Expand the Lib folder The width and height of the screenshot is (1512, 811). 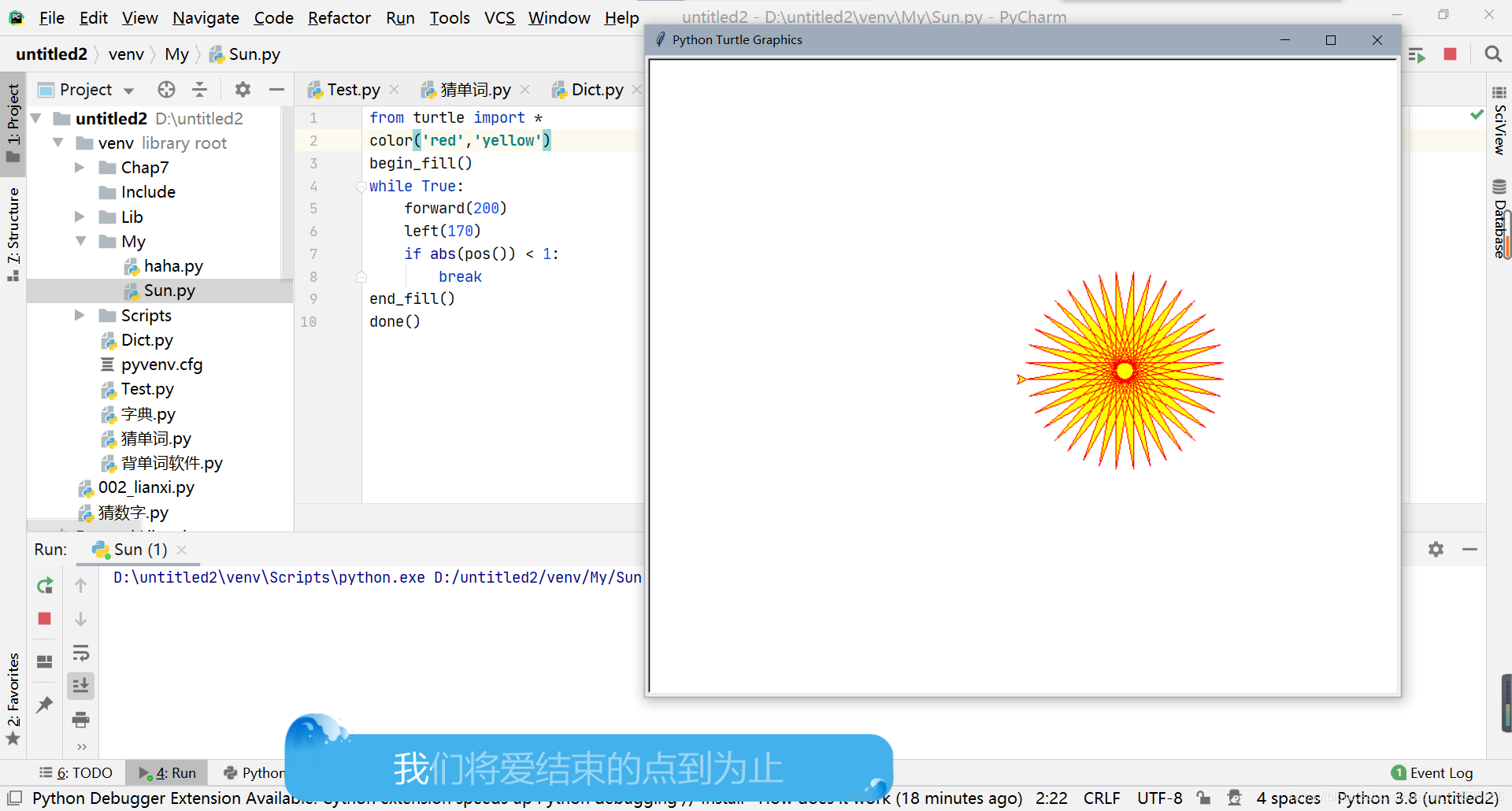[x=78, y=217]
